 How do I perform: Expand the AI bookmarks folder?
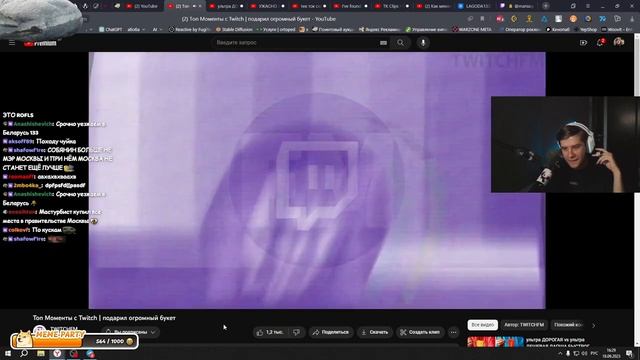tap(157, 29)
